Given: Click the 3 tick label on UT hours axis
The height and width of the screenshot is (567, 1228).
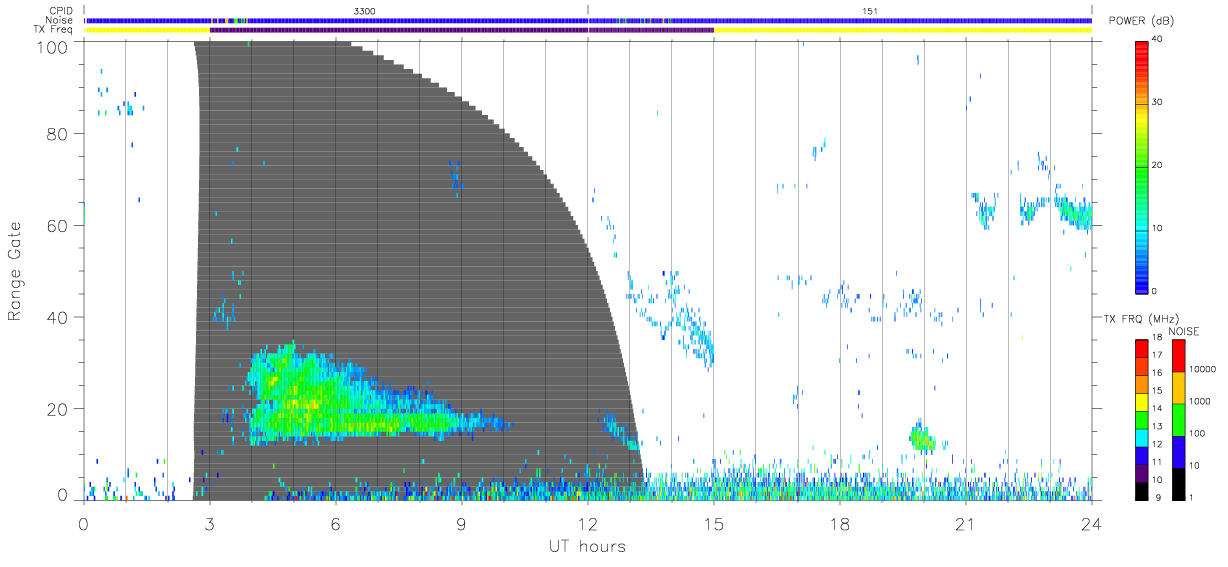Looking at the screenshot, I should [x=209, y=523].
